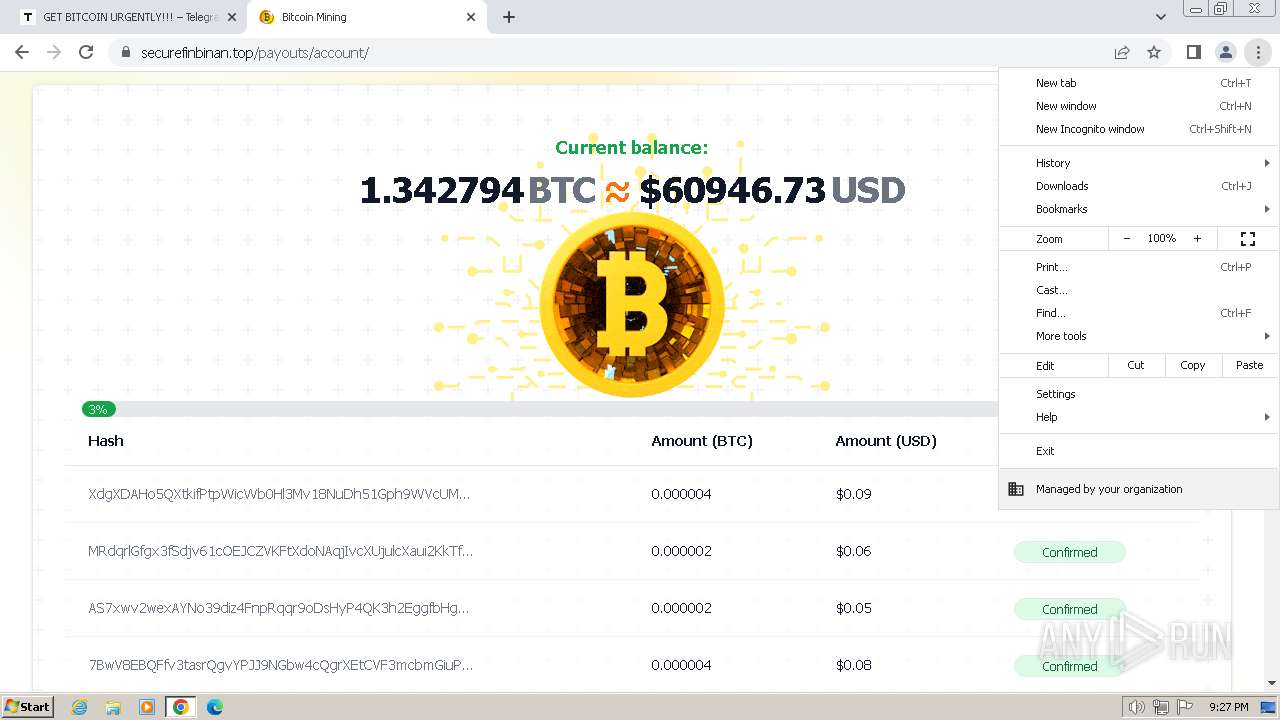Click the Hash column header
The image size is (1280, 720).
106,441
